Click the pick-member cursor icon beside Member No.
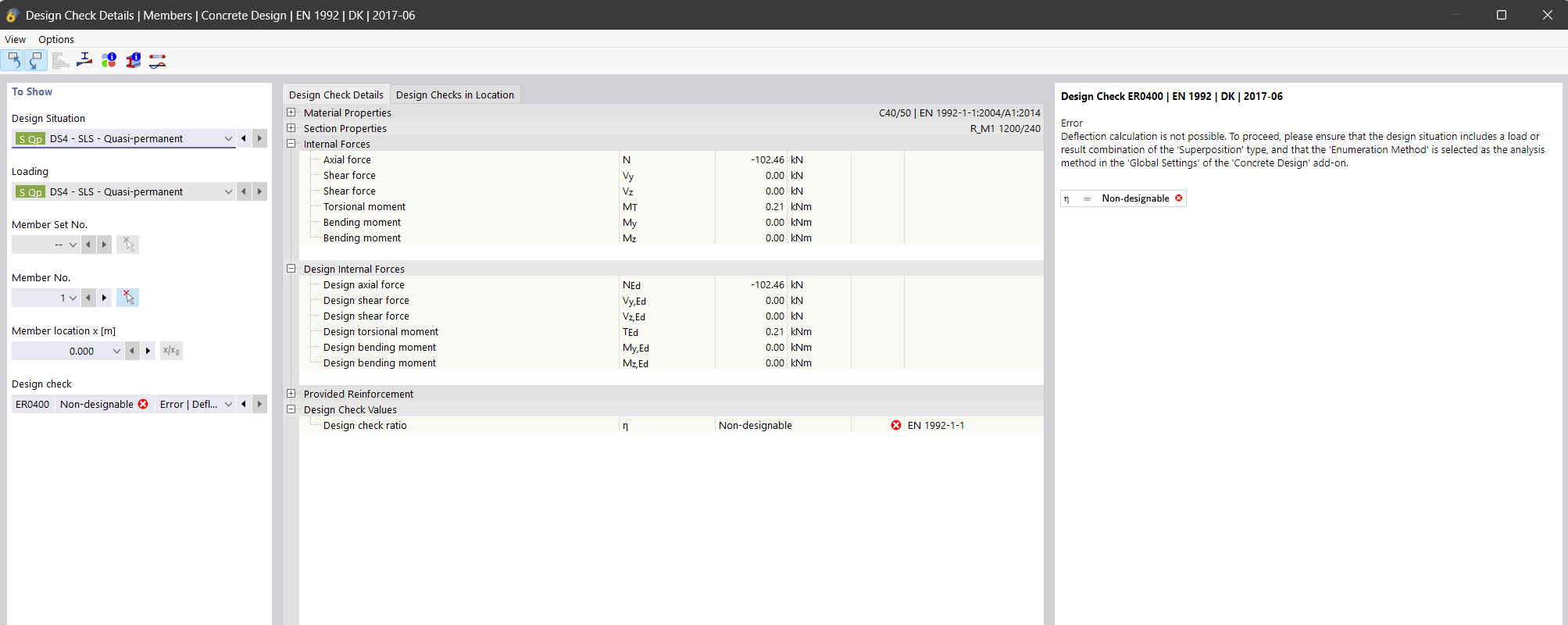This screenshot has height=625, width=1568. coord(128,298)
